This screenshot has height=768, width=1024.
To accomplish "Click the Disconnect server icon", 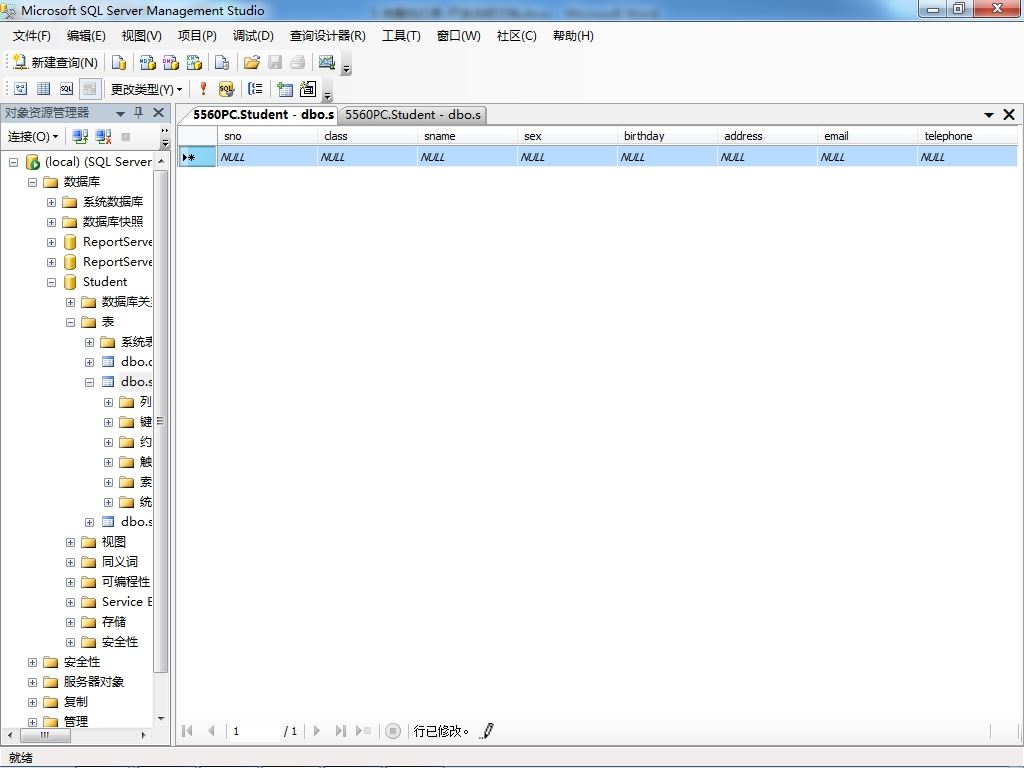I will point(103,136).
